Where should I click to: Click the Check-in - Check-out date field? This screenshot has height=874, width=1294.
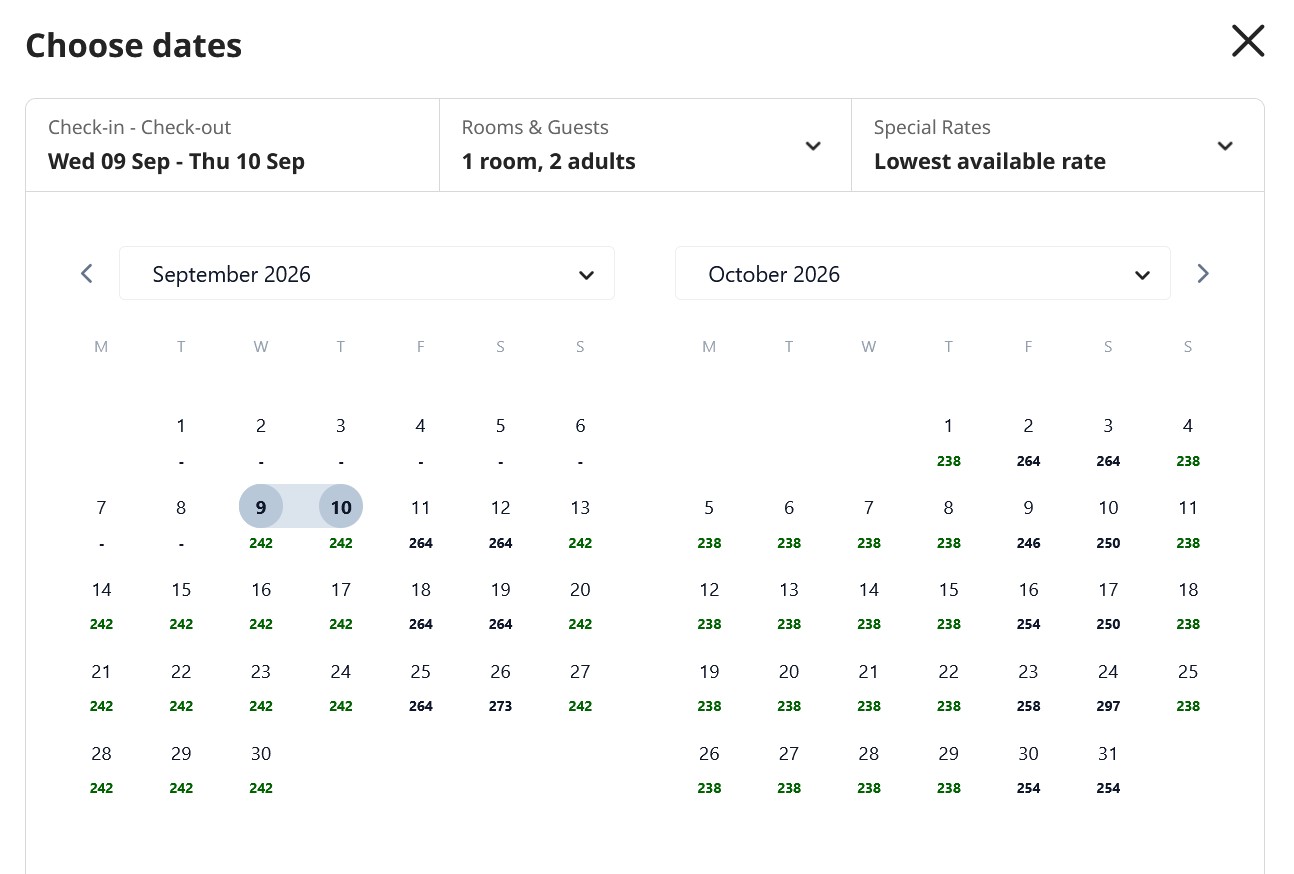pos(232,145)
